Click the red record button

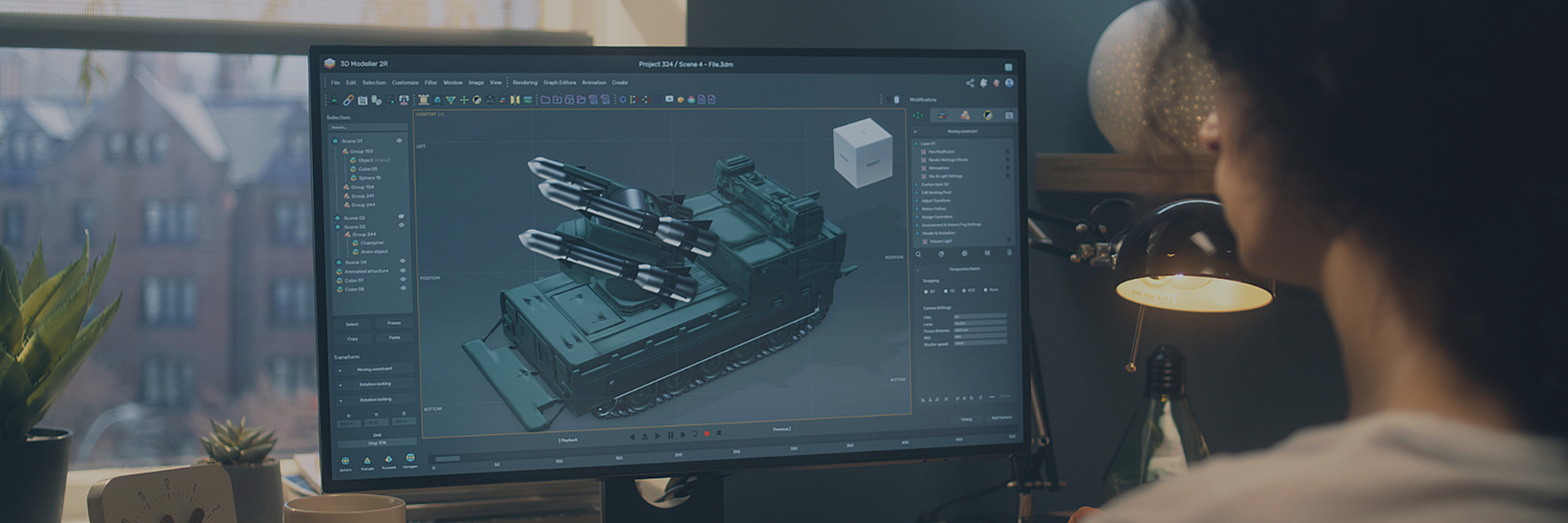click(707, 433)
